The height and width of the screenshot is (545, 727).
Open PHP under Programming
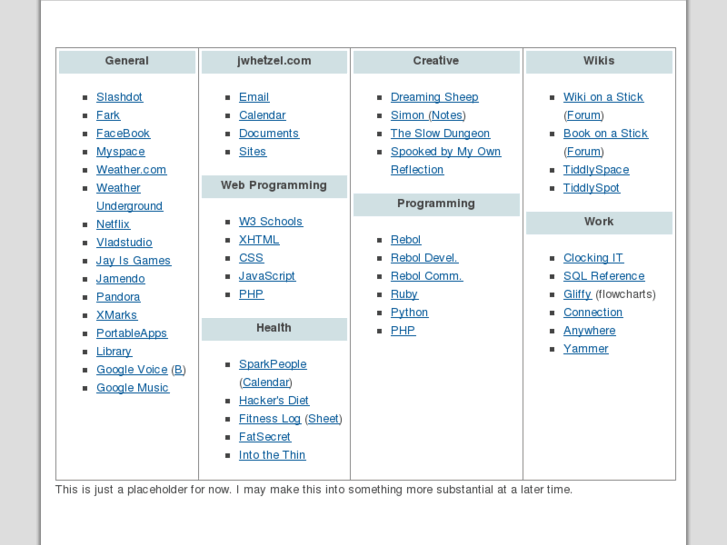point(403,331)
